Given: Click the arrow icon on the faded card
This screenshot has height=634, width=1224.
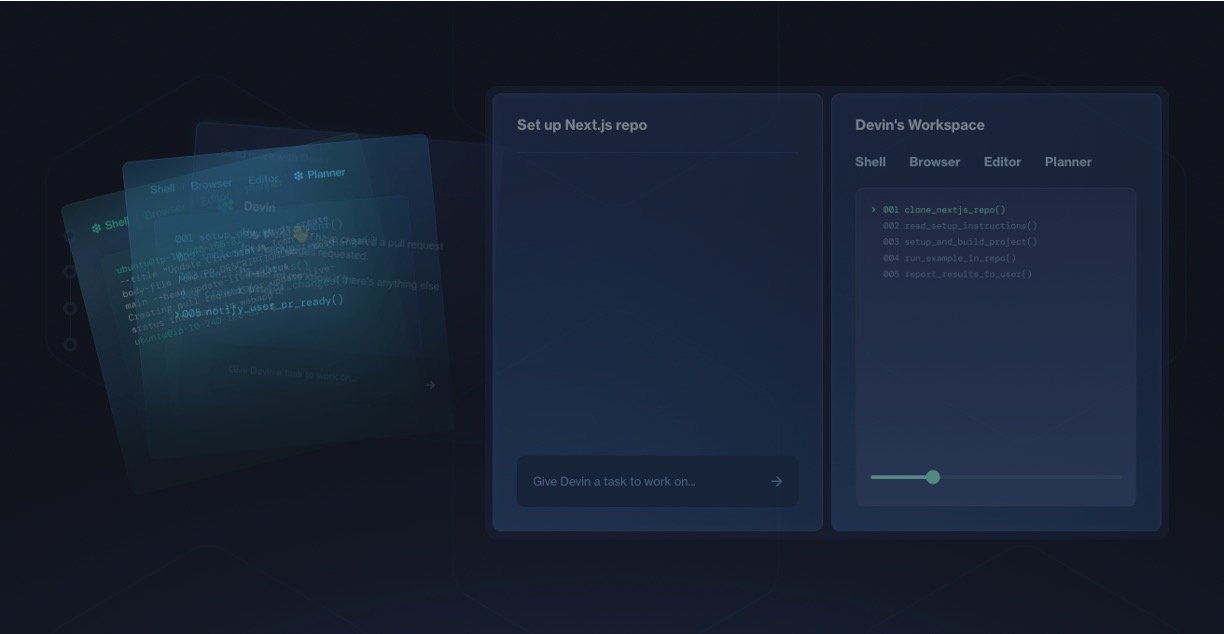Looking at the screenshot, I should click(x=430, y=385).
